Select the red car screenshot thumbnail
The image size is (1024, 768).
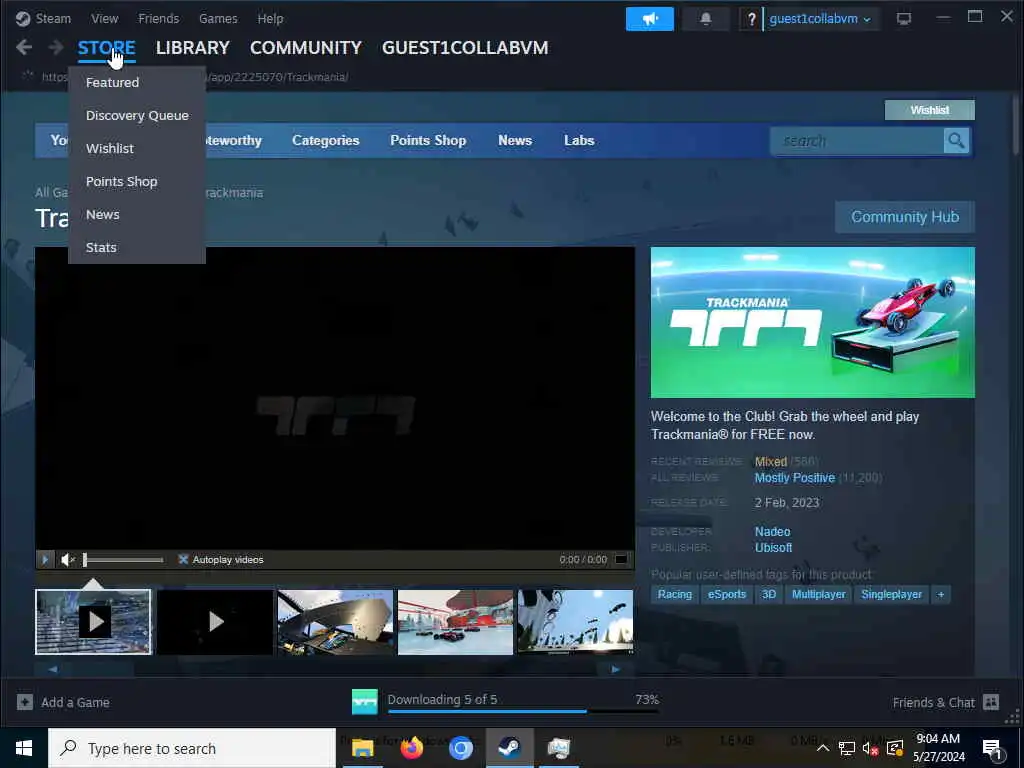(455, 622)
